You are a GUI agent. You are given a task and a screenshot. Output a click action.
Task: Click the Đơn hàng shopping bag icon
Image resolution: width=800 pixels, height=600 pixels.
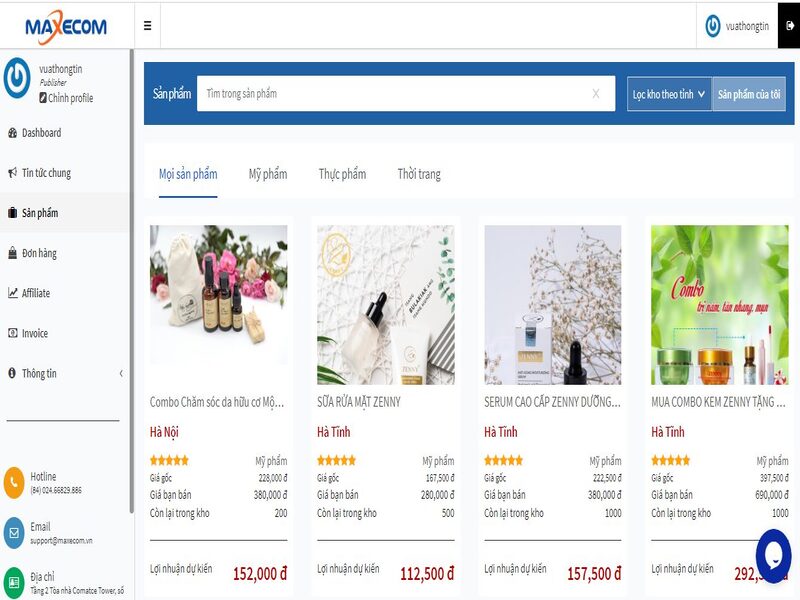(13, 253)
